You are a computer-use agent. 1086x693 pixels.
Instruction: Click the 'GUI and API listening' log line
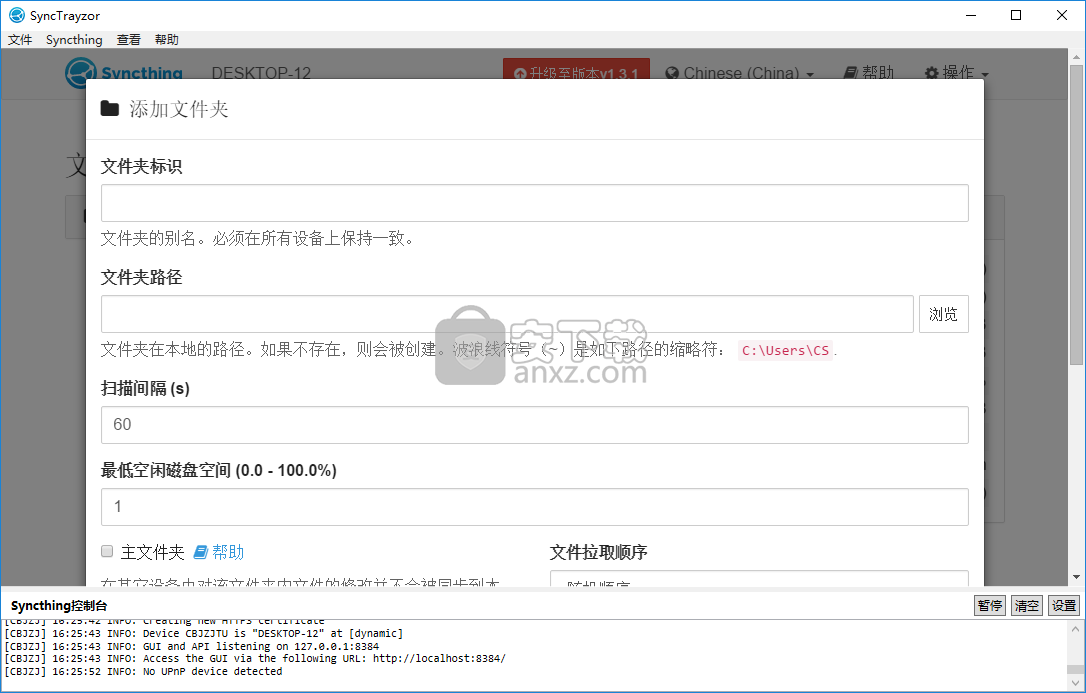tap(192, 646)
